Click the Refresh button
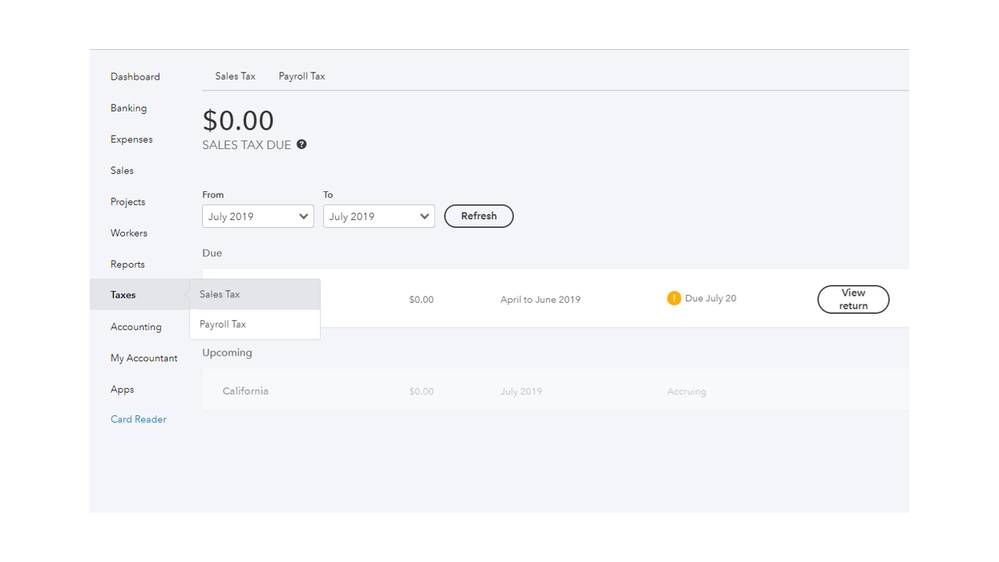 tap(478, 216)
